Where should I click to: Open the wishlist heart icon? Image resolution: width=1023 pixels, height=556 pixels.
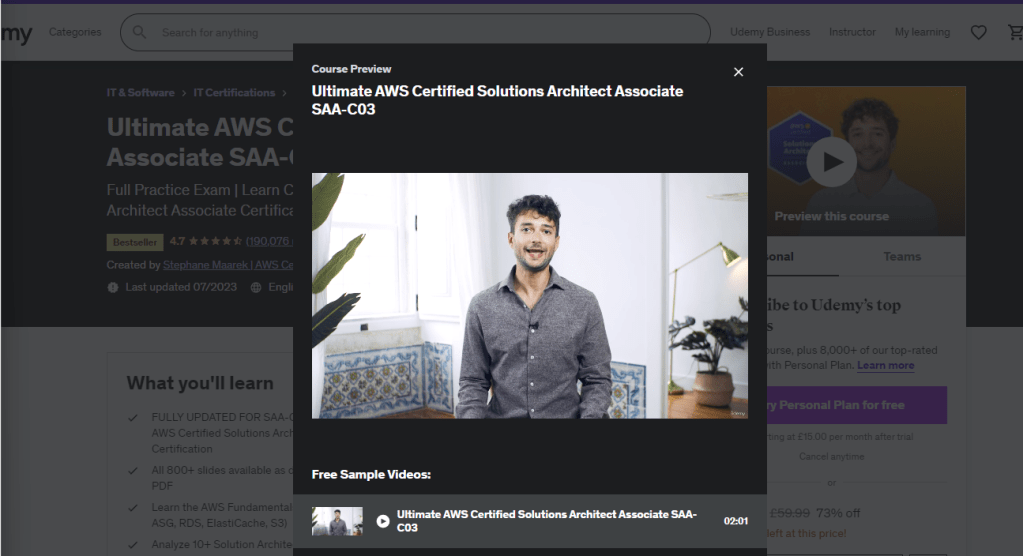tap(978, 32)
